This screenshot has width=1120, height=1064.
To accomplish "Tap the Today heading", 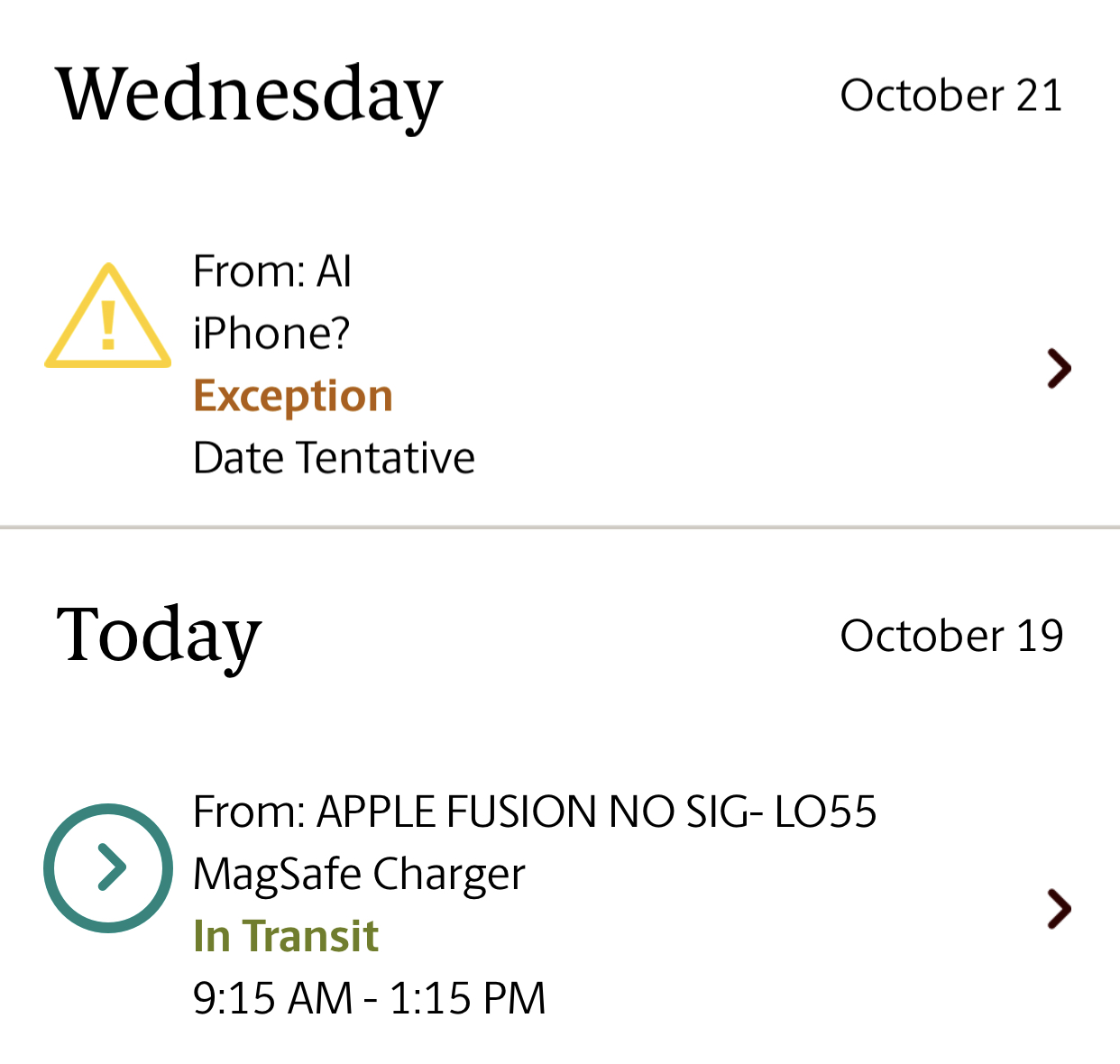I will tap(159, 636).
